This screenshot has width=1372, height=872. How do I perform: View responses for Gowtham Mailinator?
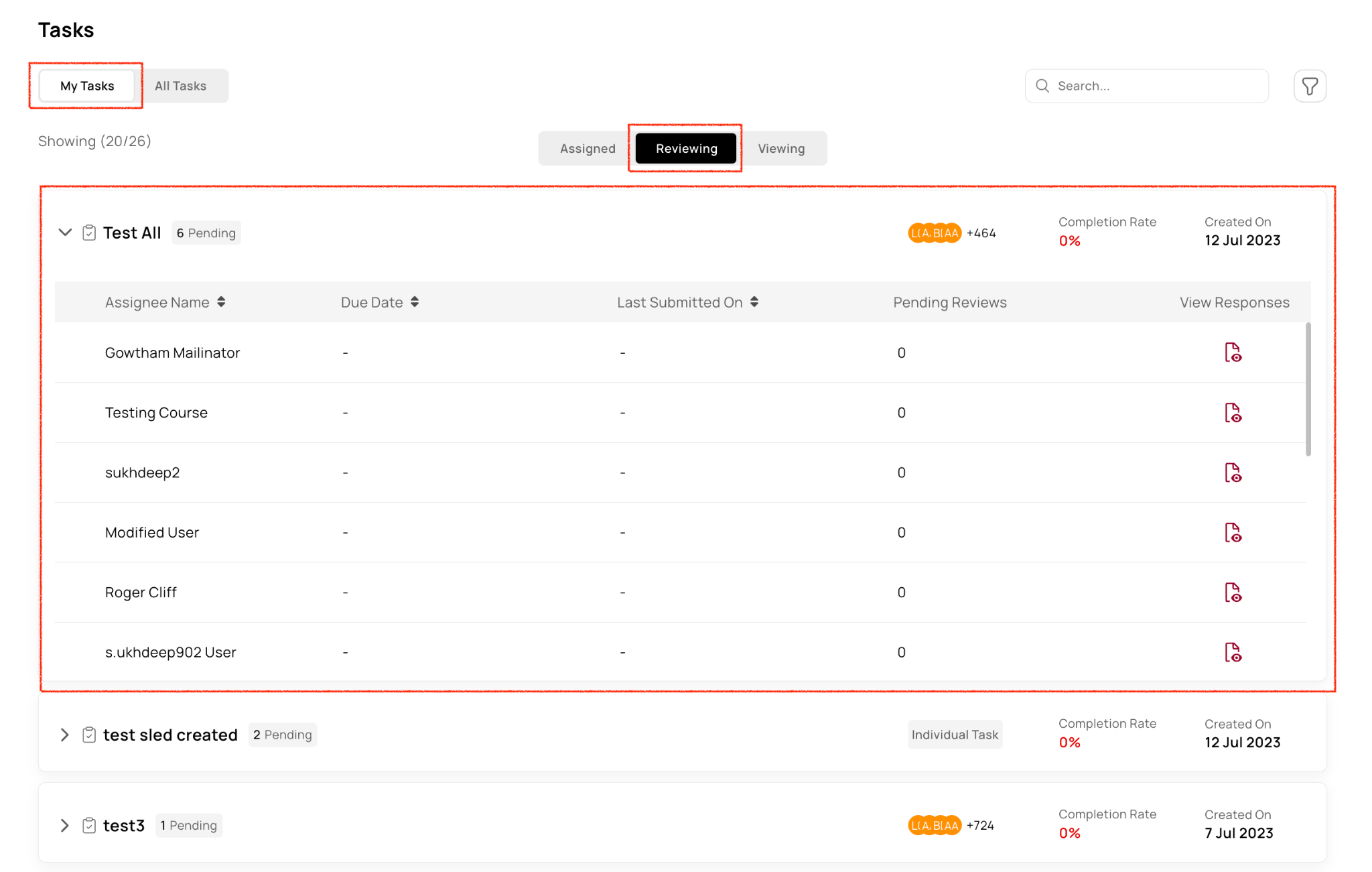tap(1233, 353)
